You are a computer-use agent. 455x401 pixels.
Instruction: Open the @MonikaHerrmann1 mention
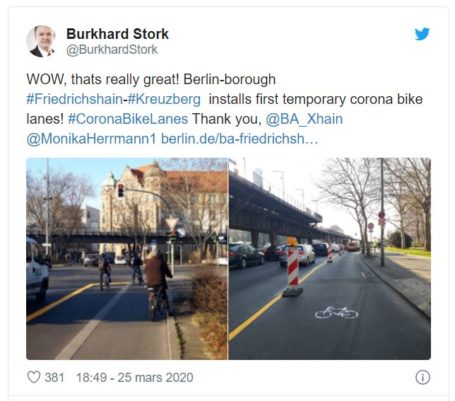tap(91, 139)
